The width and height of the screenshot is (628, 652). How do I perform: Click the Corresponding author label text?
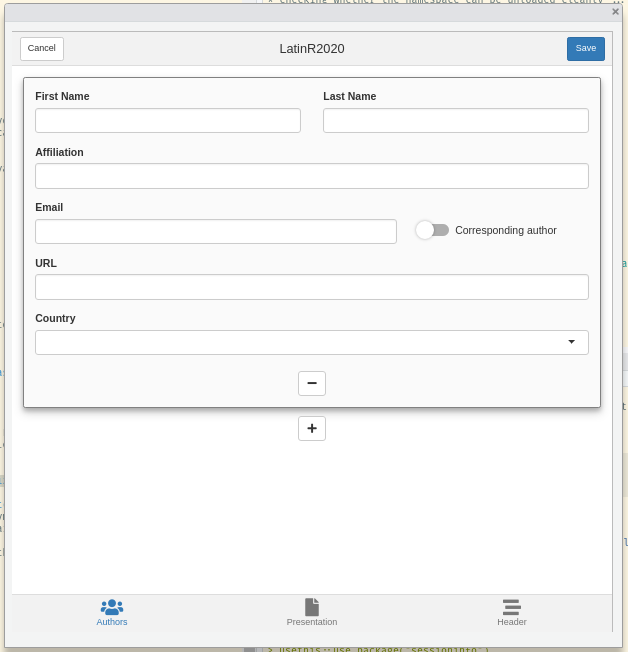pyautogui.click(x=506, y=230)
